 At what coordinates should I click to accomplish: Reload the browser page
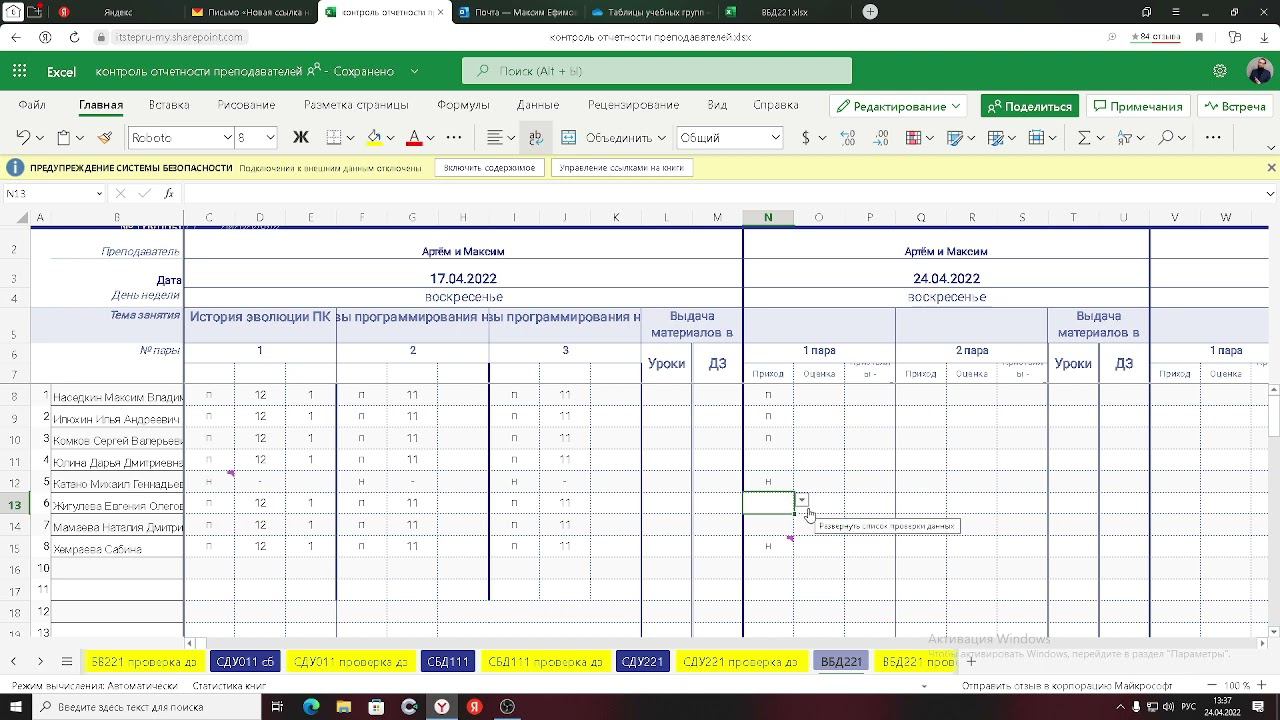(74, 37)
